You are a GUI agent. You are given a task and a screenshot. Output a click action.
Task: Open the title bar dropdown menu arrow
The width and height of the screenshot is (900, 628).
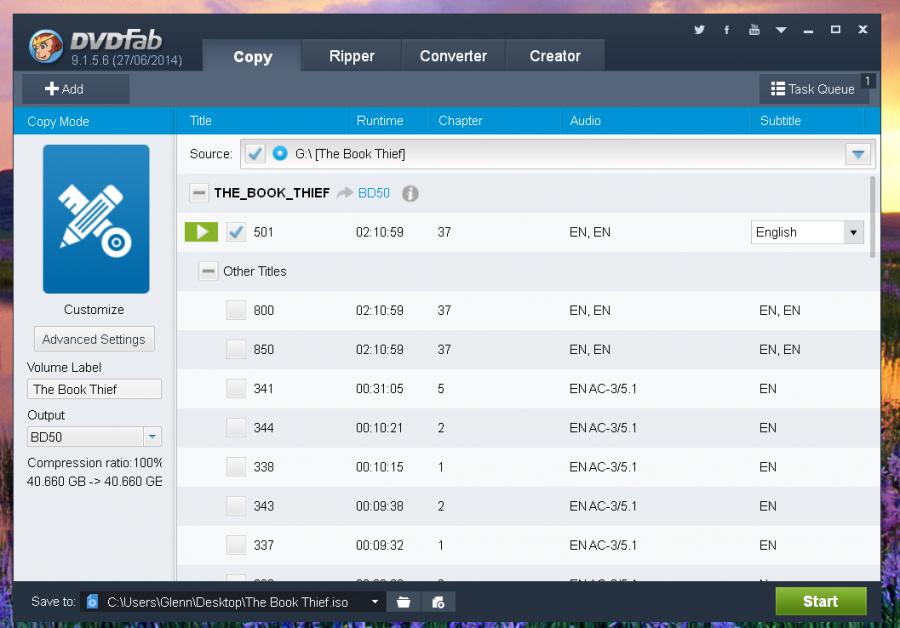pyautogui.click(x=781, y=30)
